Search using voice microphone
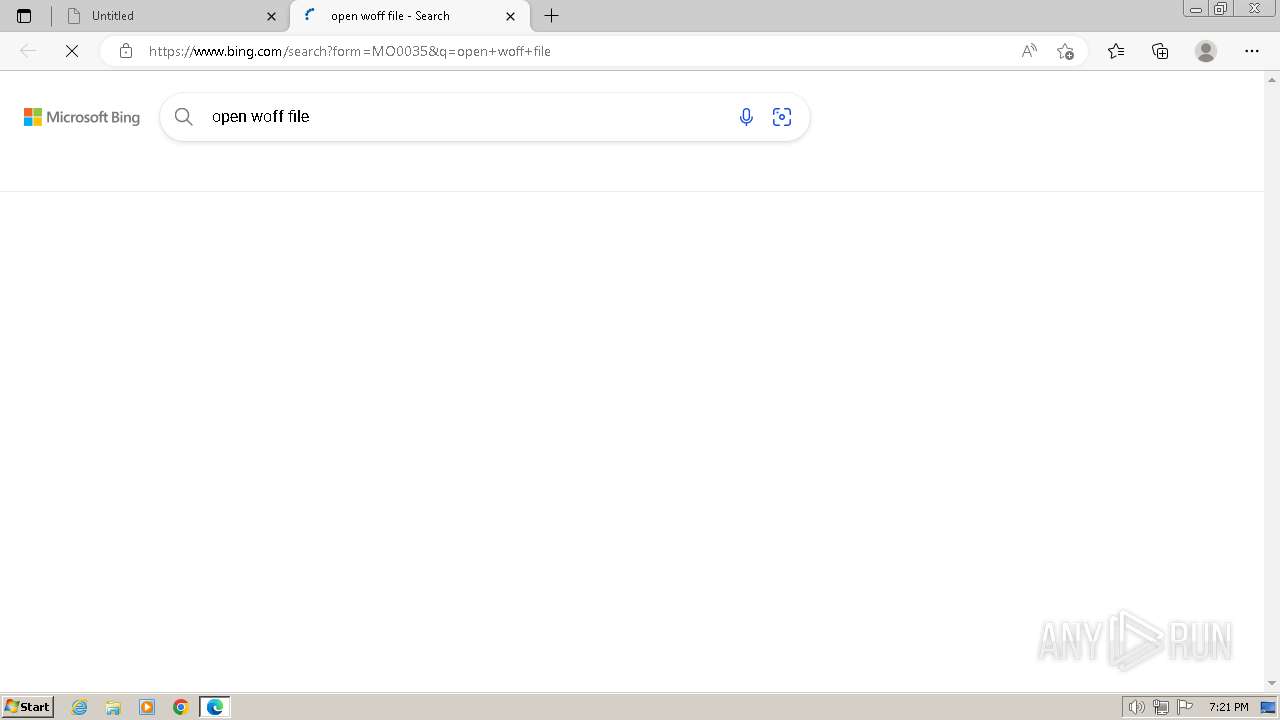The height and width of the screenshot is (720, 1280). coord(746,117)
